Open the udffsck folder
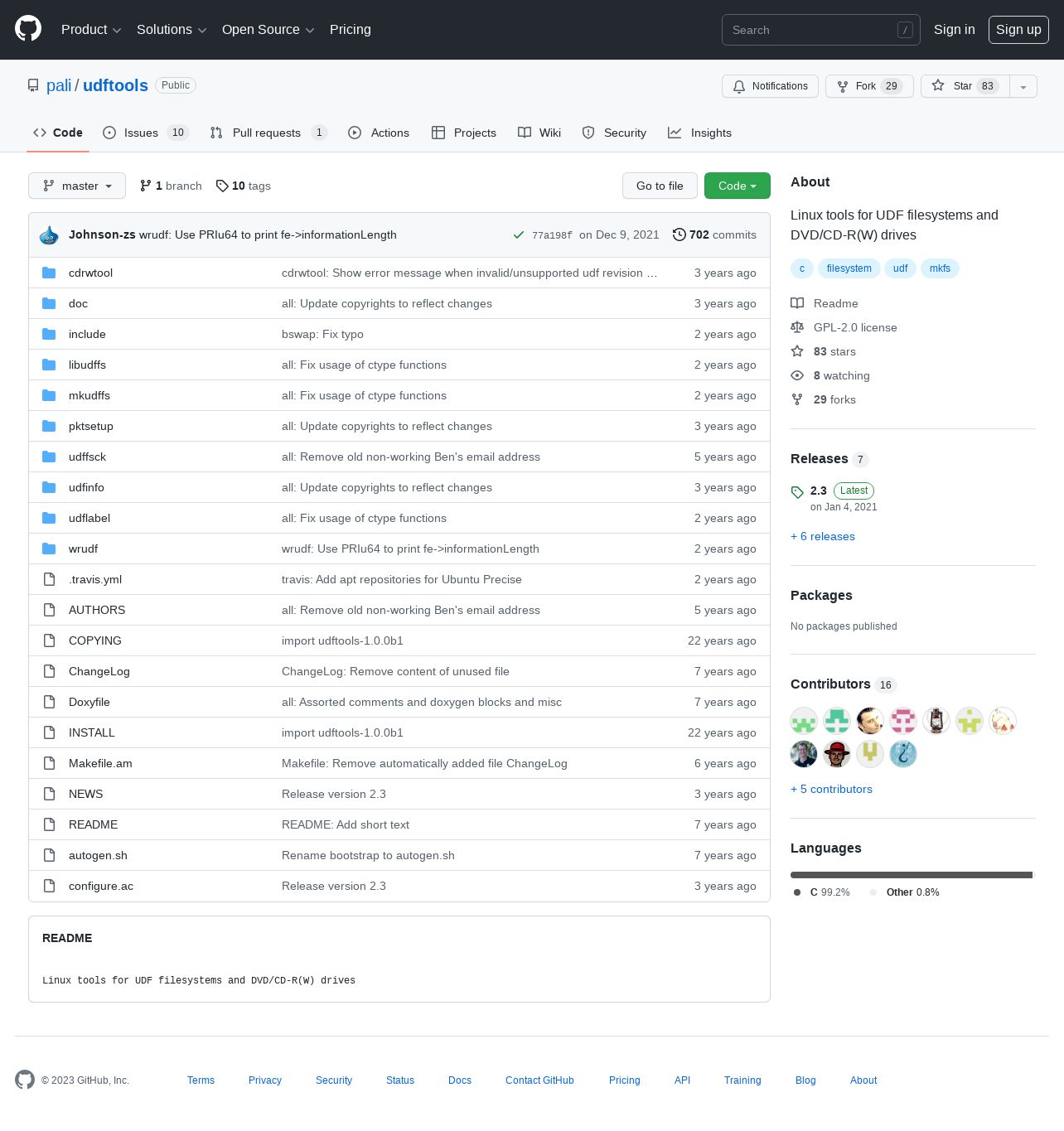The image size is (1064, 1131). (x=87, y=457)
